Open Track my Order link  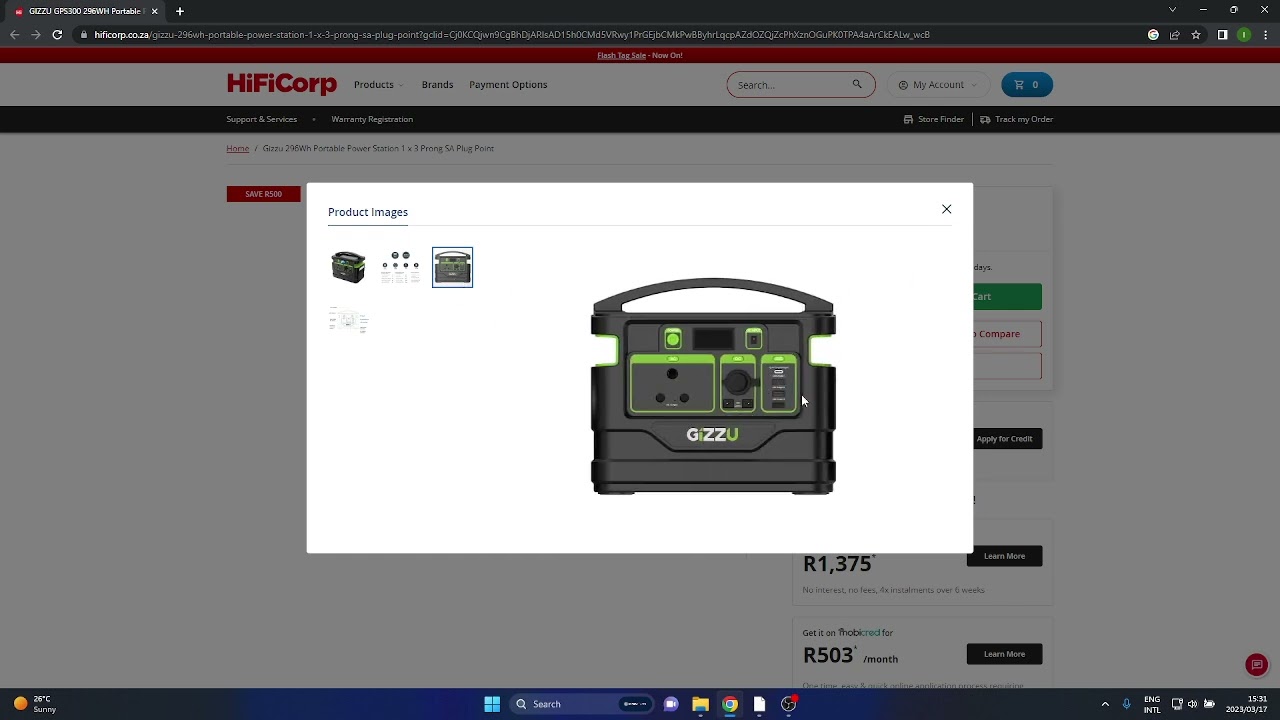click(1016, 119)
